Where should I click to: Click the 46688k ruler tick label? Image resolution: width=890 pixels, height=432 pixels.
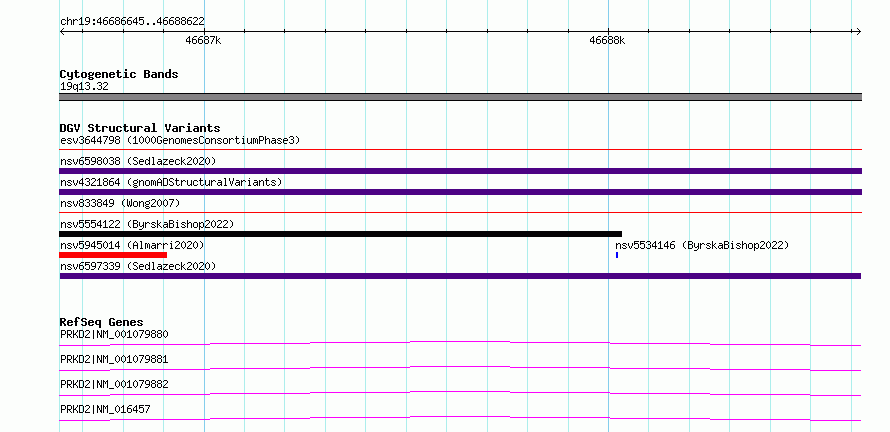(x=607, y=40)
